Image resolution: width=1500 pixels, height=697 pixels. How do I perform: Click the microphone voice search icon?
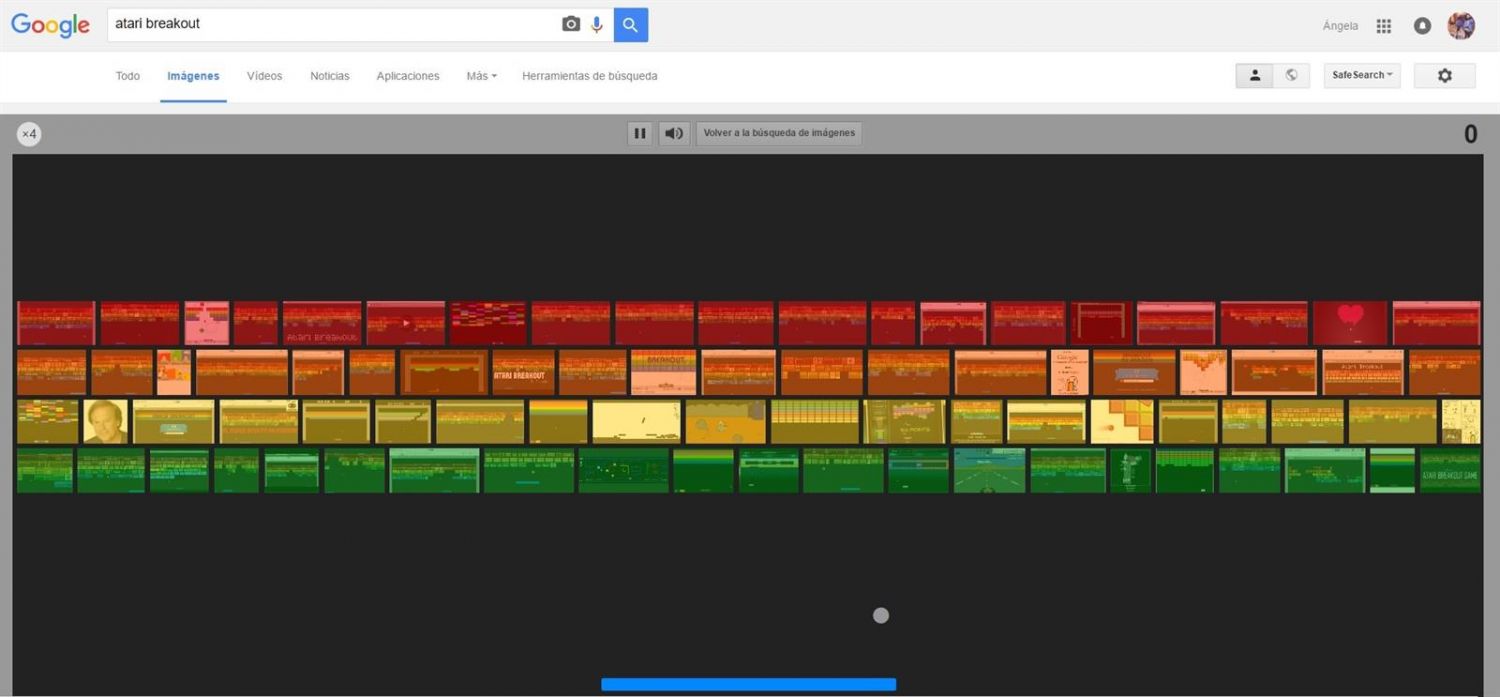click(x=597, y=24)
